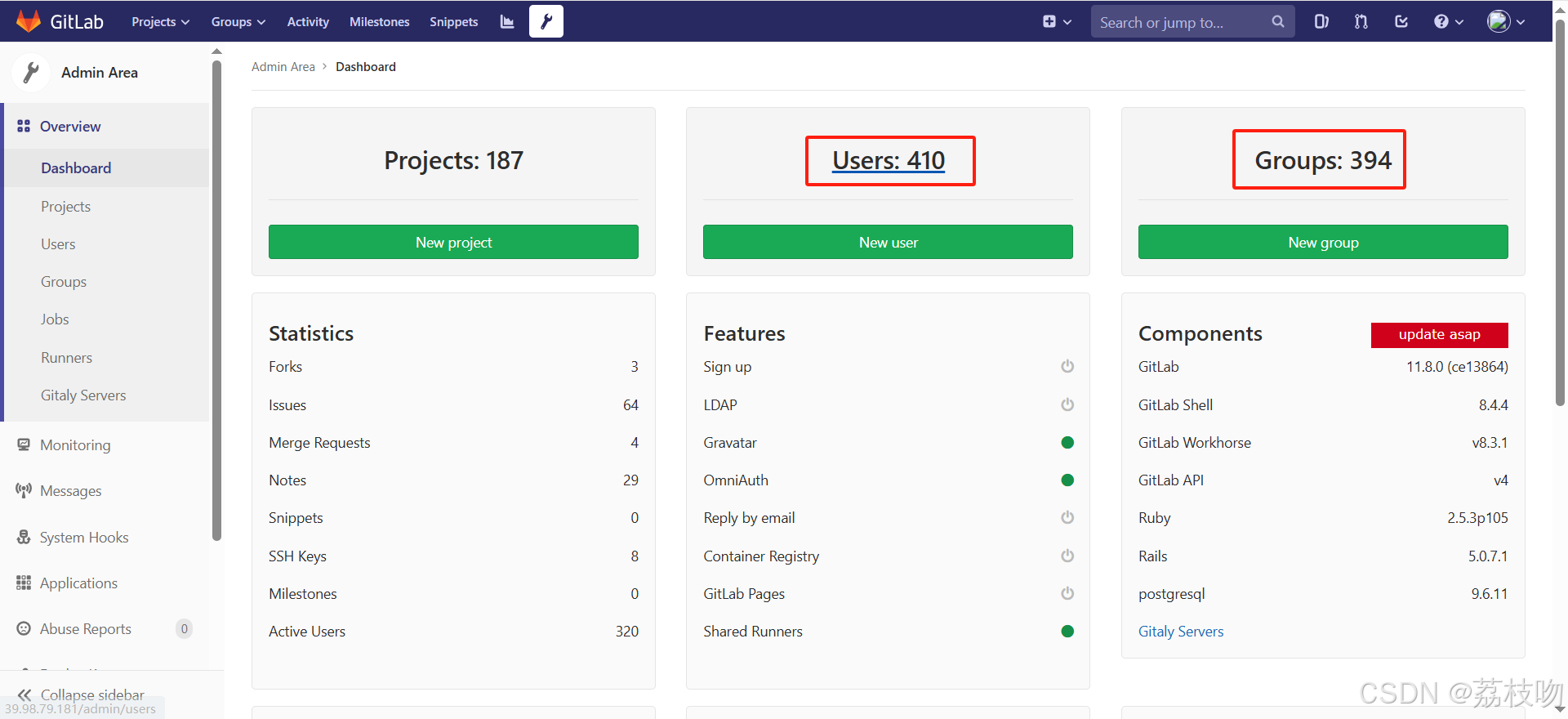Viewport: 1568px width, 719px height.
Task: Open the Help question mark menu
Action: [x=1449, y=22]
